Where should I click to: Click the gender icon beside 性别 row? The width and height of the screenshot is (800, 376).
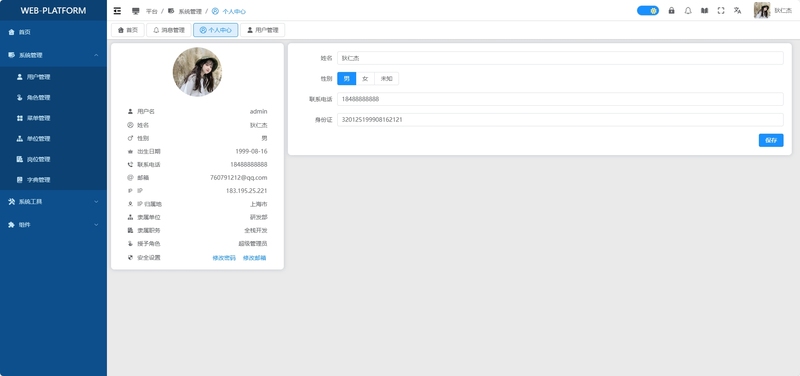click(130, 138)
